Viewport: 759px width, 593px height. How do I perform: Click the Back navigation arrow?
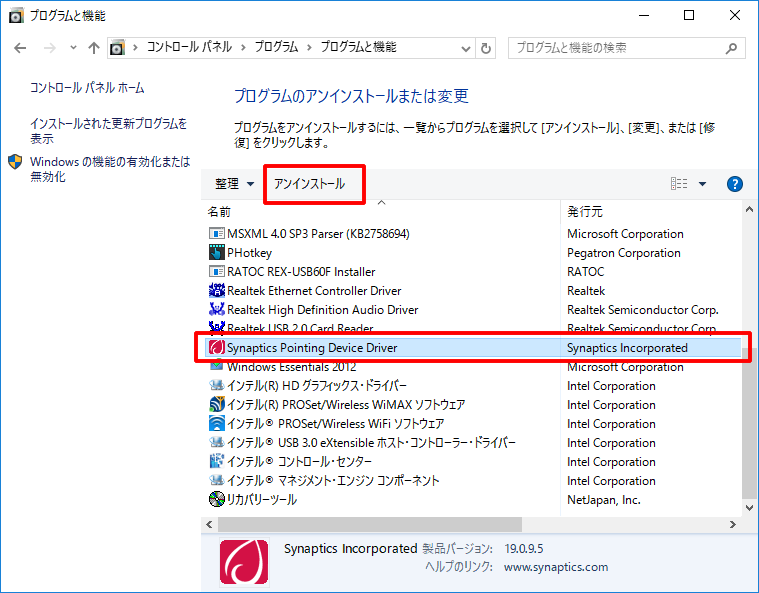point(20,48)
